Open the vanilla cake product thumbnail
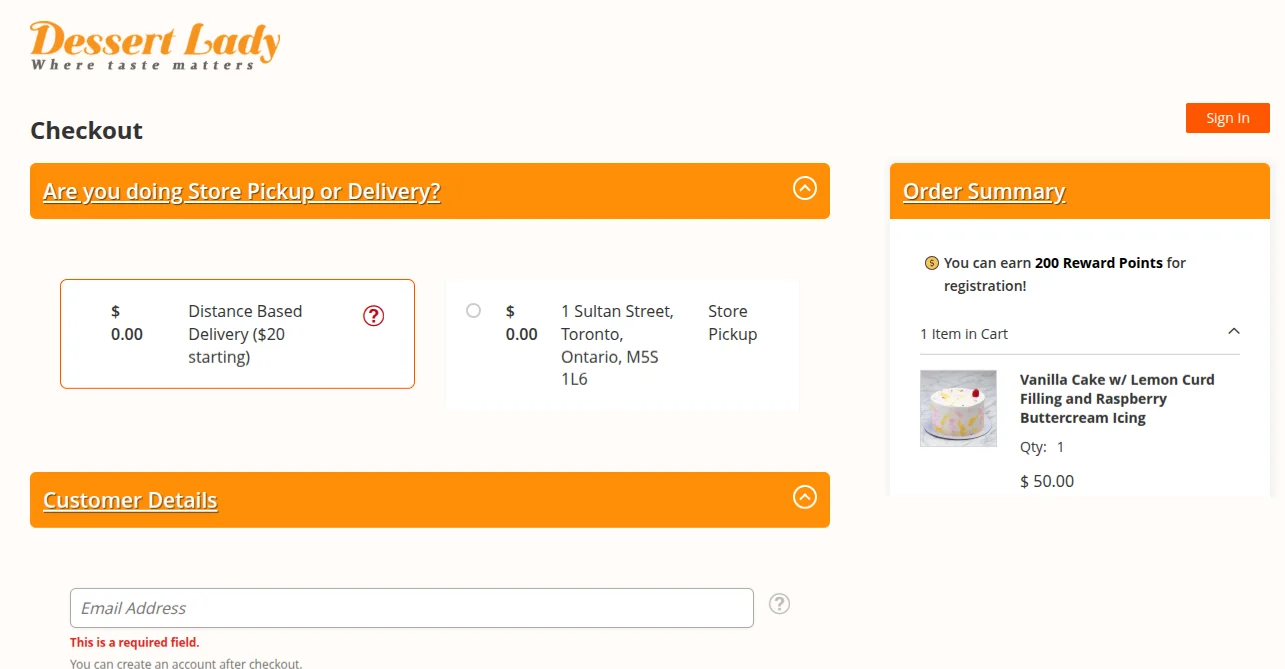 tap(958, 408)
